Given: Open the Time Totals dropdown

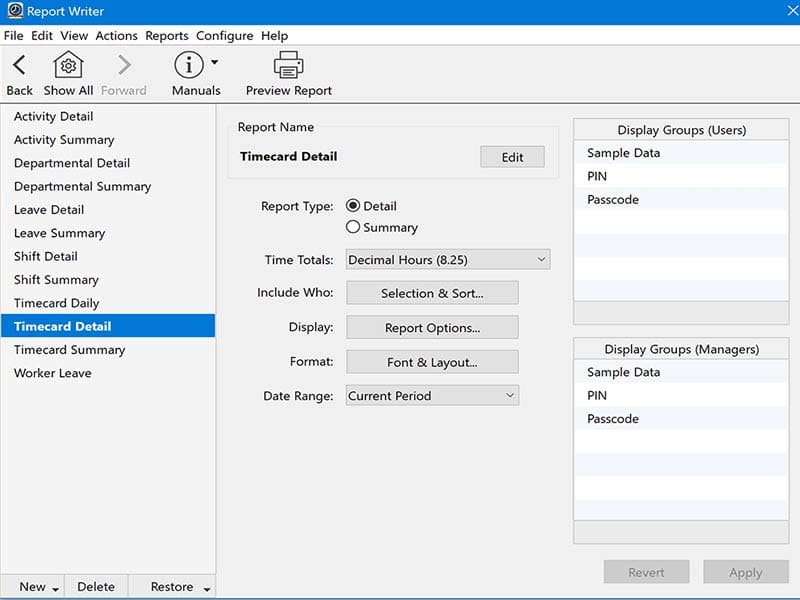Looking at the screenshot, I should coord(447,260).
